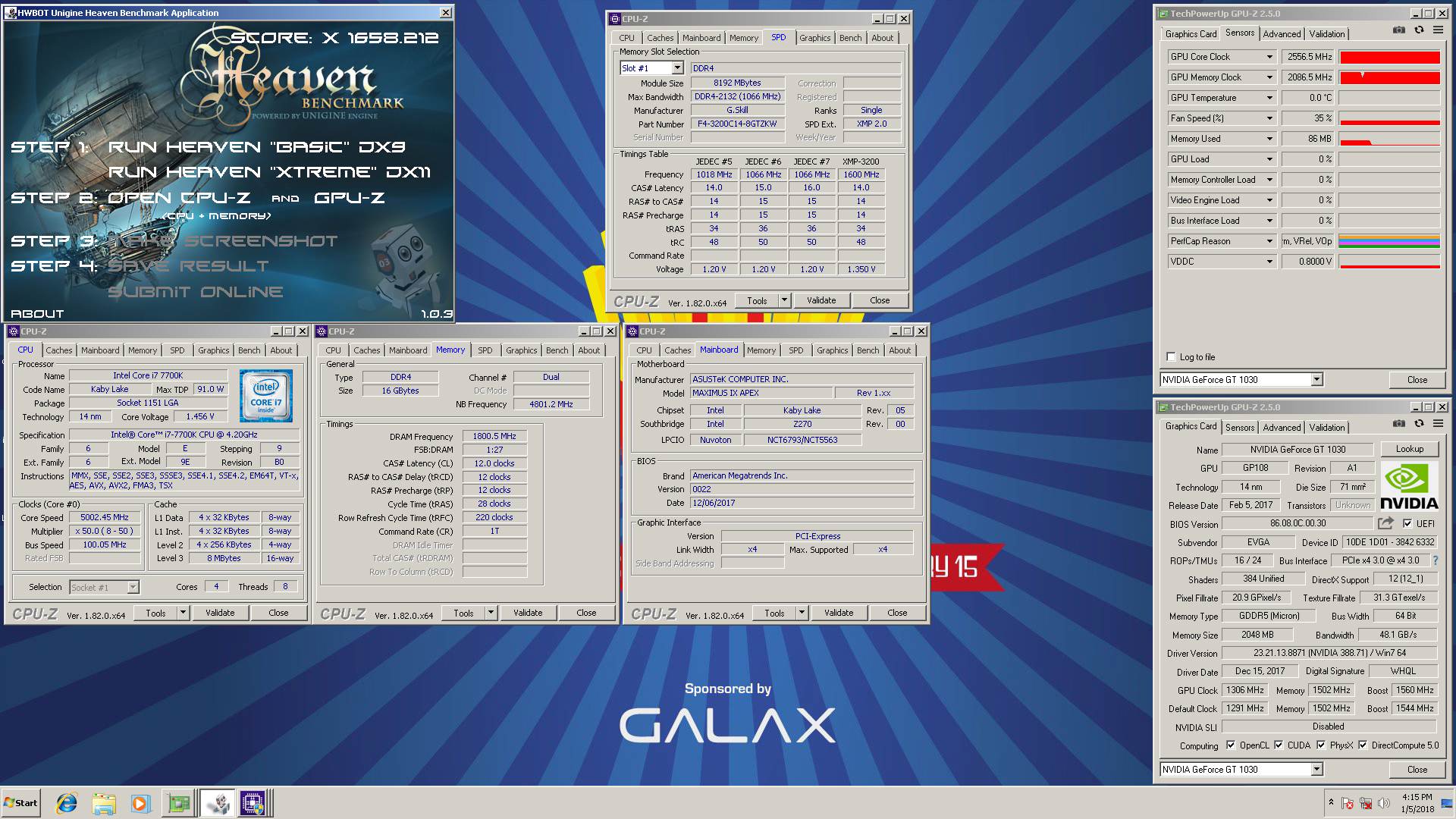
Task: Switch to Advanced tab in GPU-Z Sensors window
Action: tap(1282, 33)
